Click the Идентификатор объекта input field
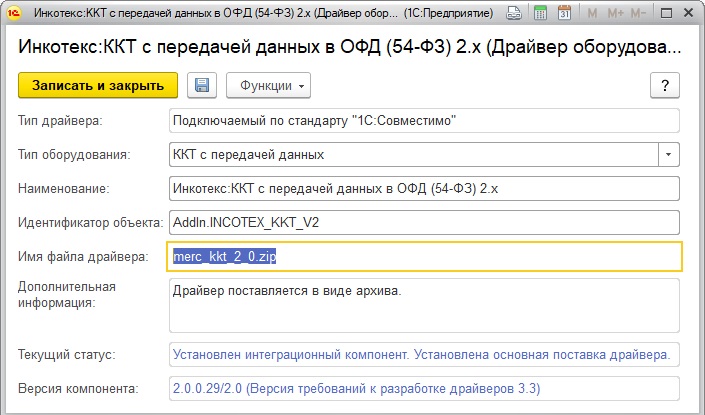 tap(424, 223)
